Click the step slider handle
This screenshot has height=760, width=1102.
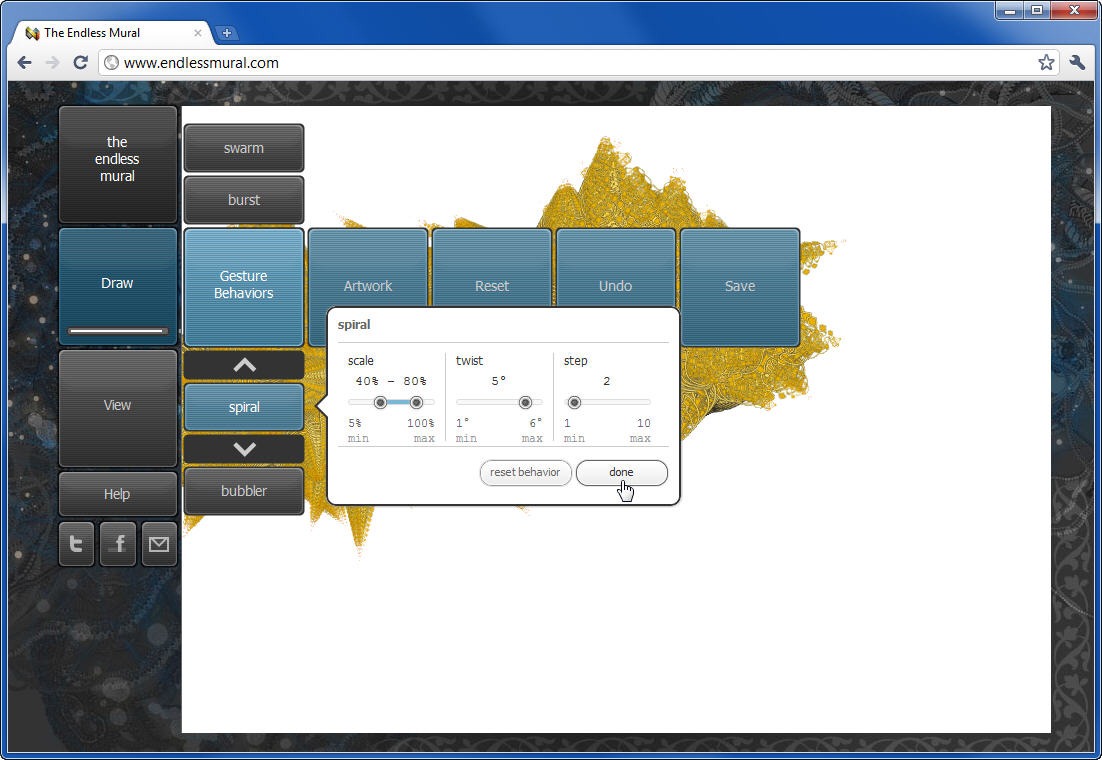574,402
